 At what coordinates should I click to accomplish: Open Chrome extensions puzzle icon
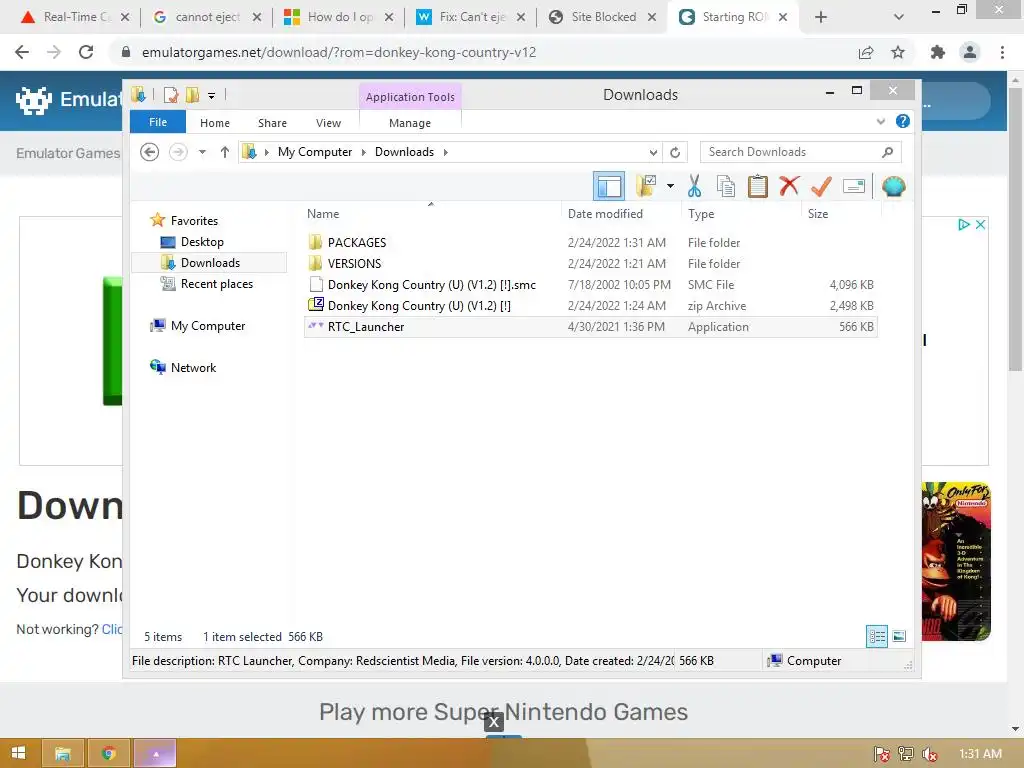(938, 52)
